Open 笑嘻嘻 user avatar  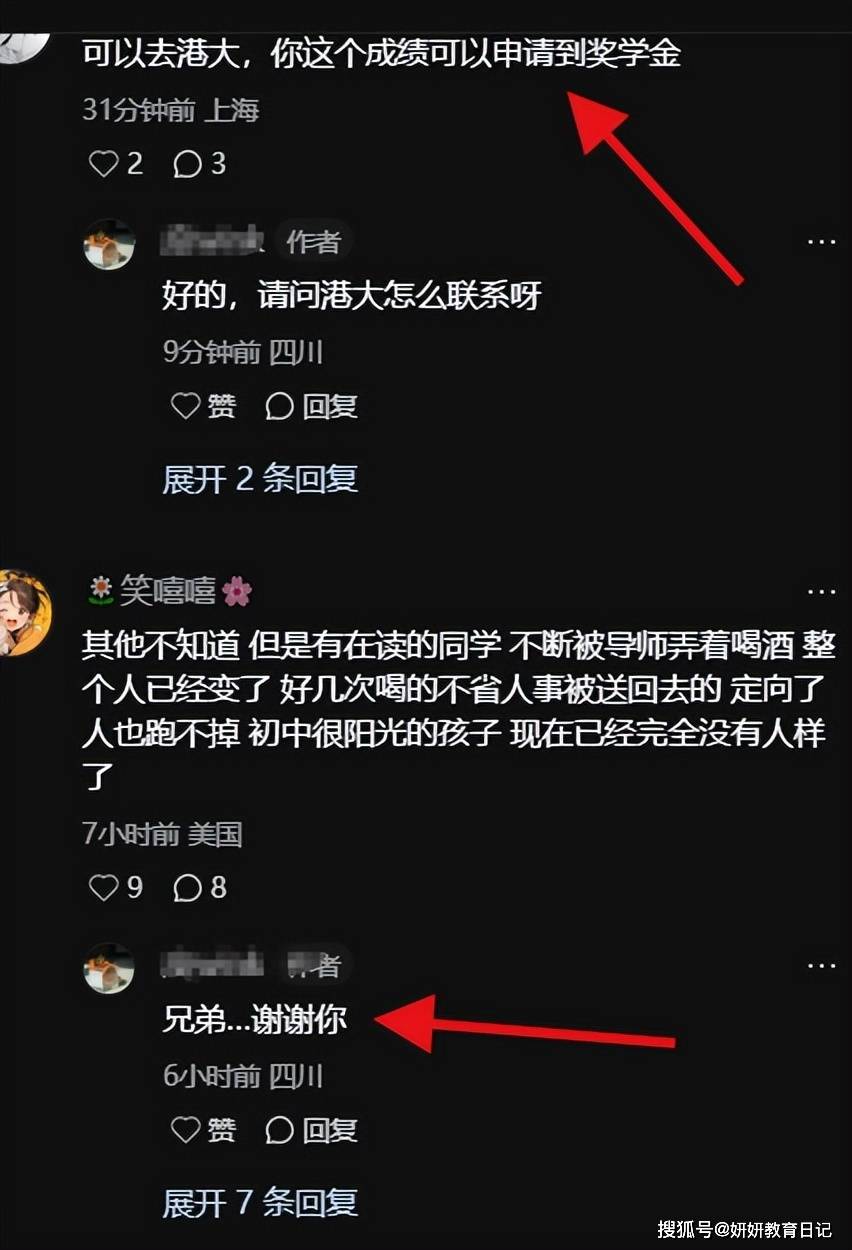click(22, 613)
